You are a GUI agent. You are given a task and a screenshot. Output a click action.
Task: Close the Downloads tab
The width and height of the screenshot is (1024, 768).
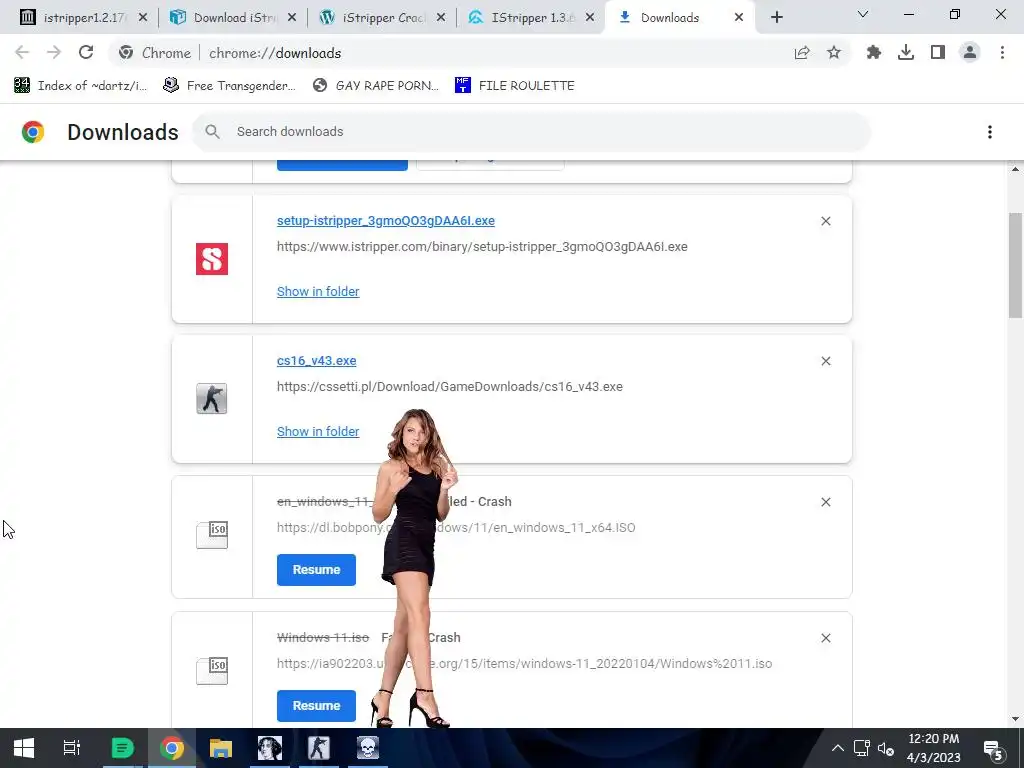(739, 18)
